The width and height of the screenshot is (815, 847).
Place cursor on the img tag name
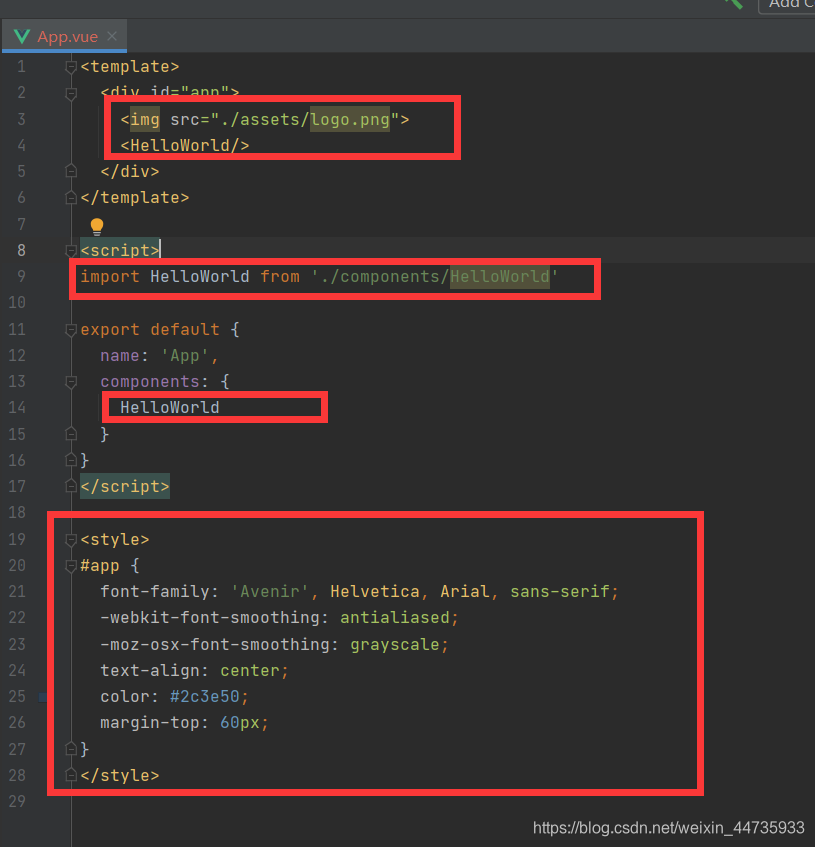coord(145,119)
